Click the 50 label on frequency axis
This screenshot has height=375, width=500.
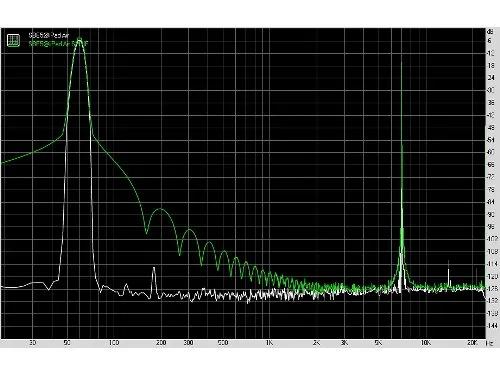point(67,343)
